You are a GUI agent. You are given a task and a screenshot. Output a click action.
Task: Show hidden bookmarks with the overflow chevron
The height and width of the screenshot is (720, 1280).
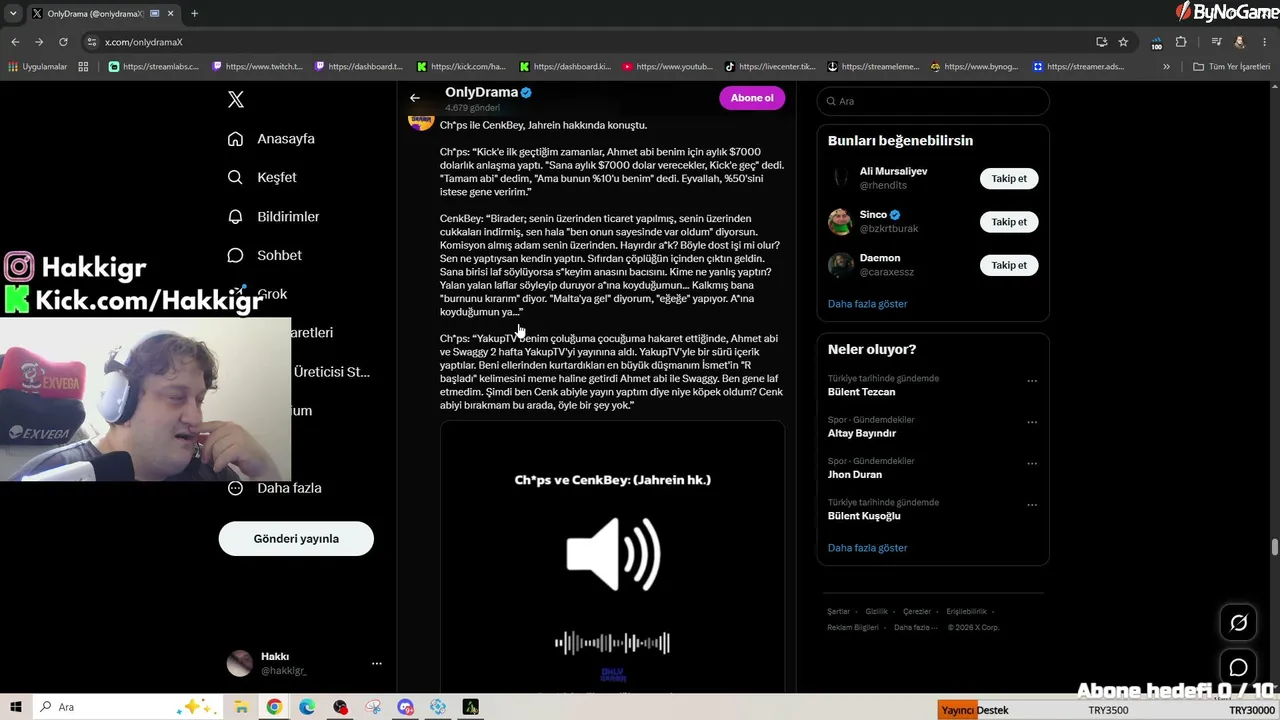click(1166, 67)
